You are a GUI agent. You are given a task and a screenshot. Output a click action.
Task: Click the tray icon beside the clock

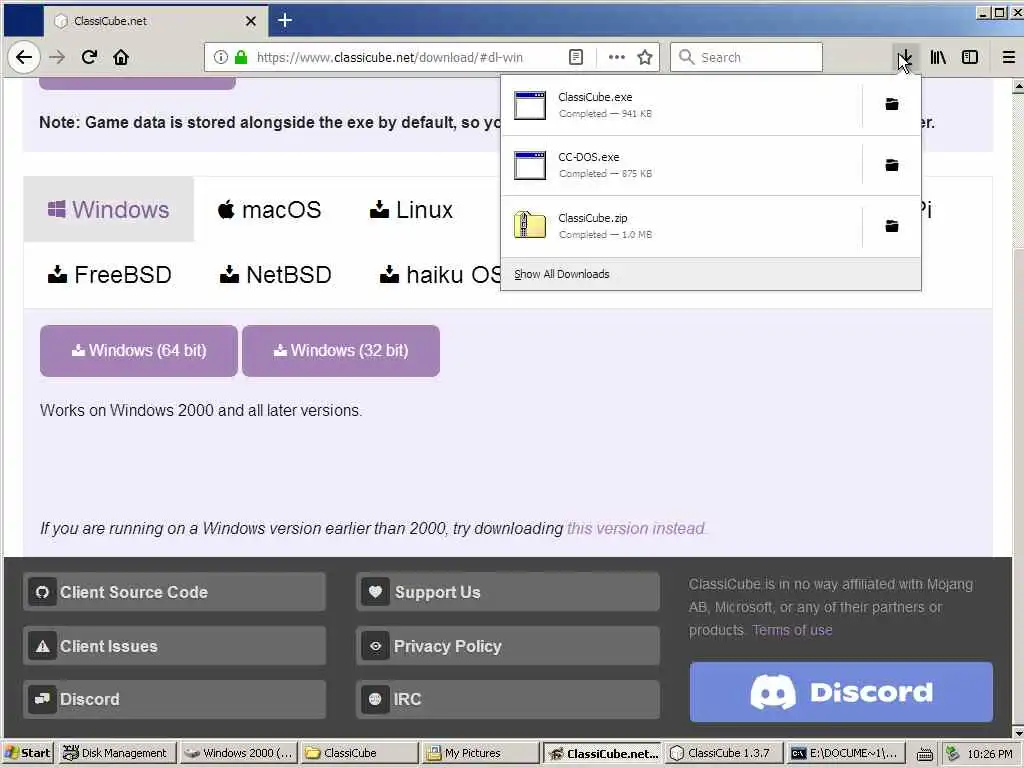(953, 753)
